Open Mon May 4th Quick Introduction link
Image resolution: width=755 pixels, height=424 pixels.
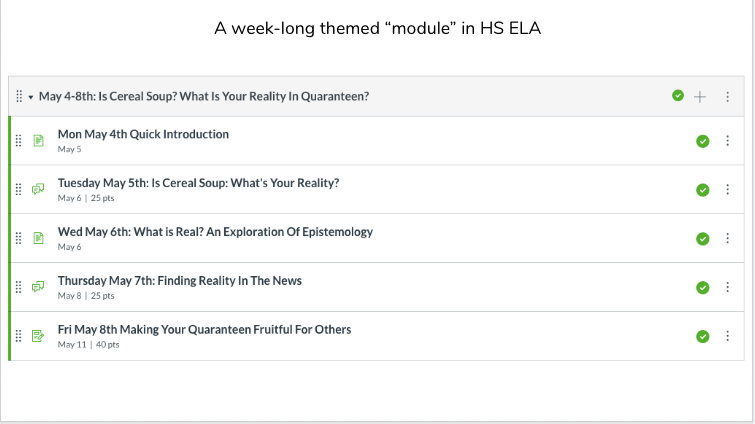(143, 134)
